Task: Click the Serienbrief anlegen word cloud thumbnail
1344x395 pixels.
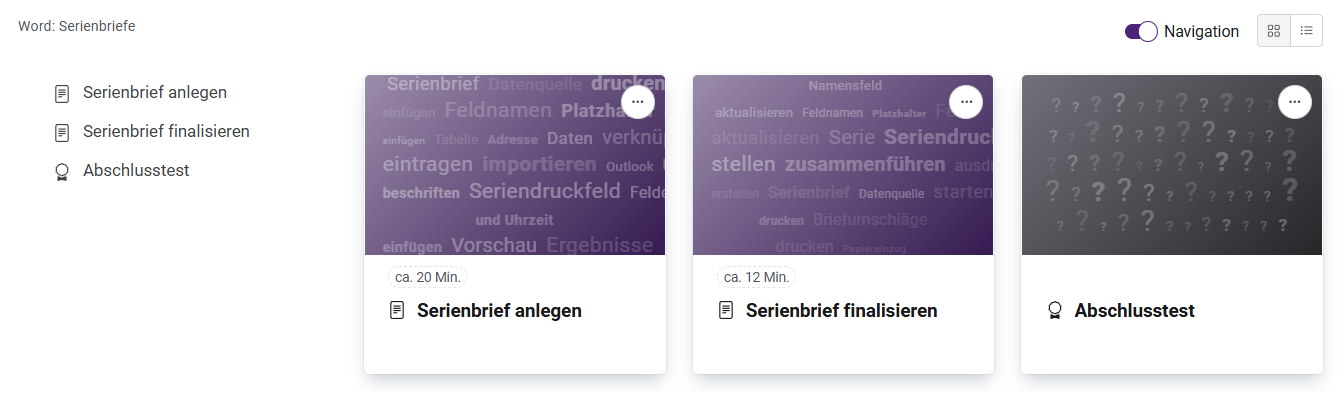Action: (x=515, y=165)
